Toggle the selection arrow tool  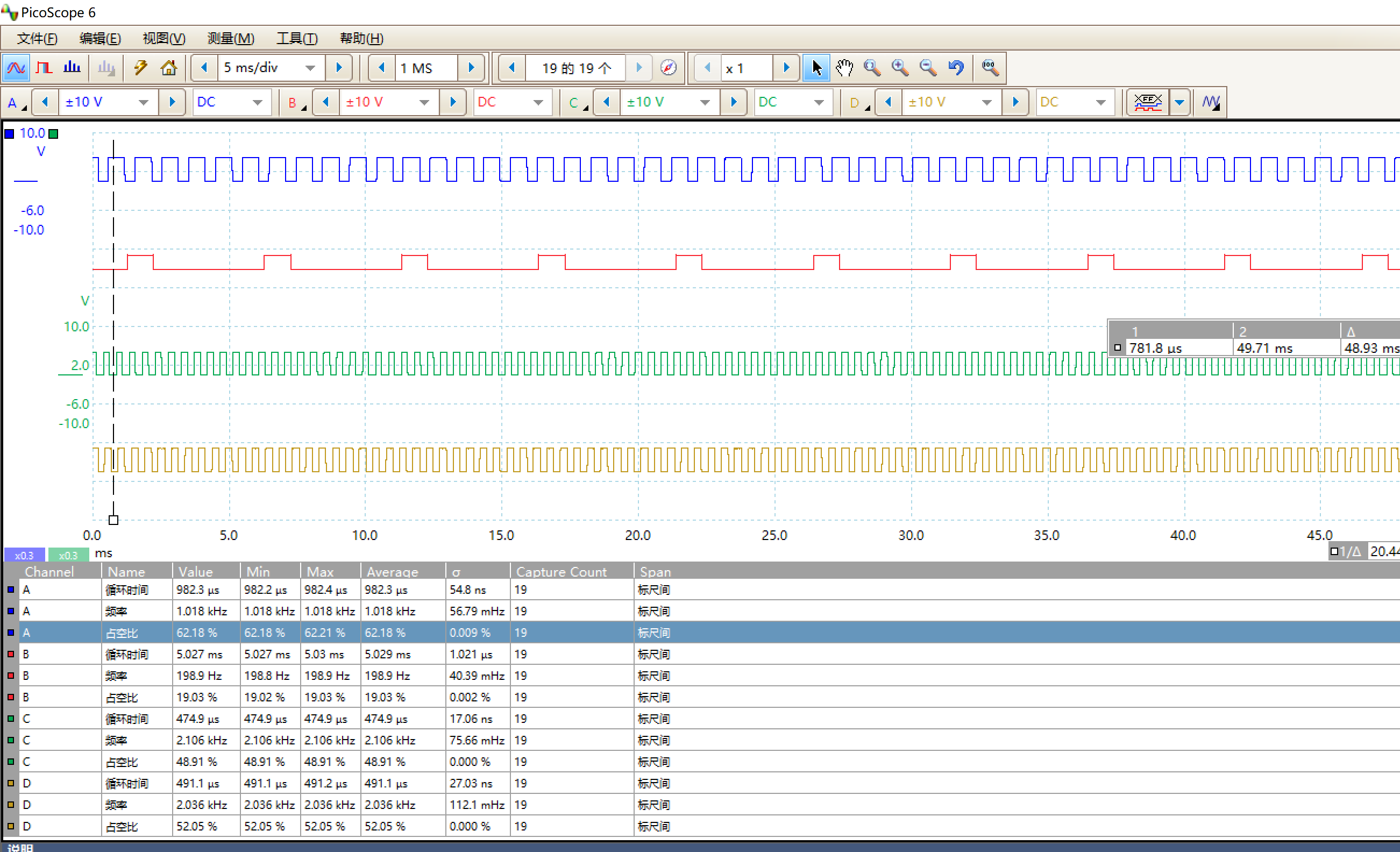[x=816, y=68]
